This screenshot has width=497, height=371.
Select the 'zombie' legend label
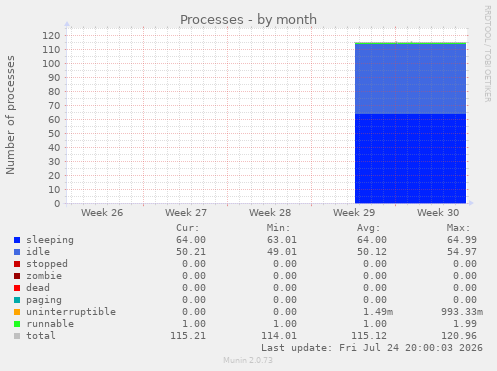click(44, 276)
